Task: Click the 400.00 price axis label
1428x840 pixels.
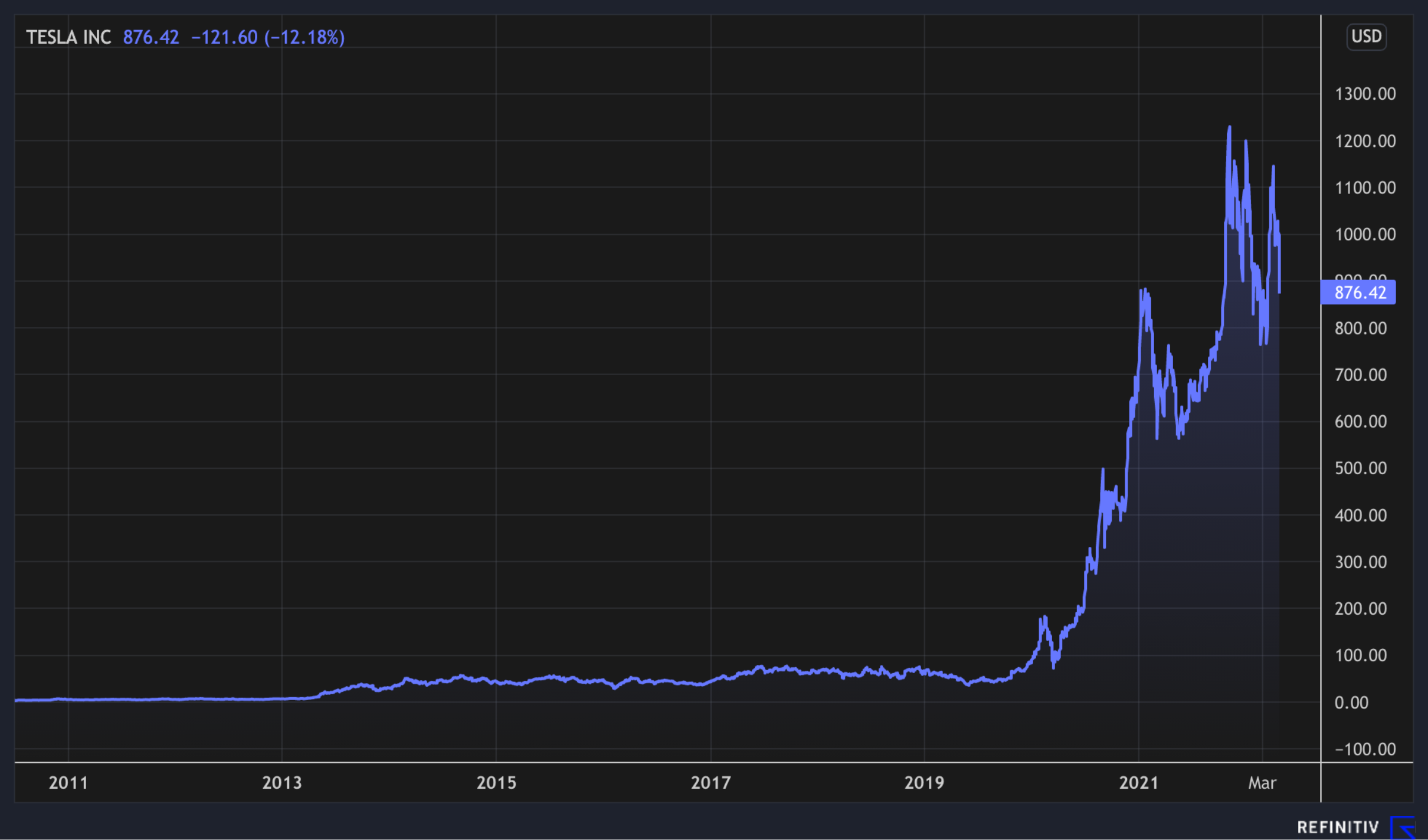Action: (x=1361, y=516)
